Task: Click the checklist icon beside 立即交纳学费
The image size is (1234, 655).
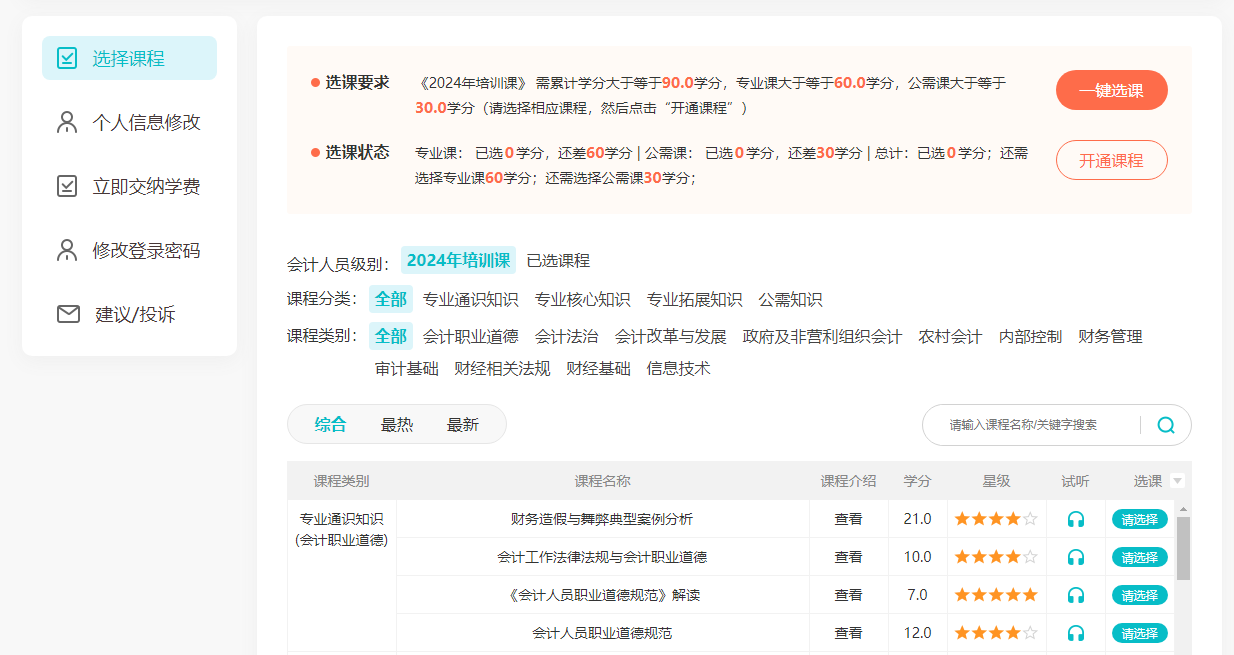Action: pyautogui.click(x=67, y=186)
